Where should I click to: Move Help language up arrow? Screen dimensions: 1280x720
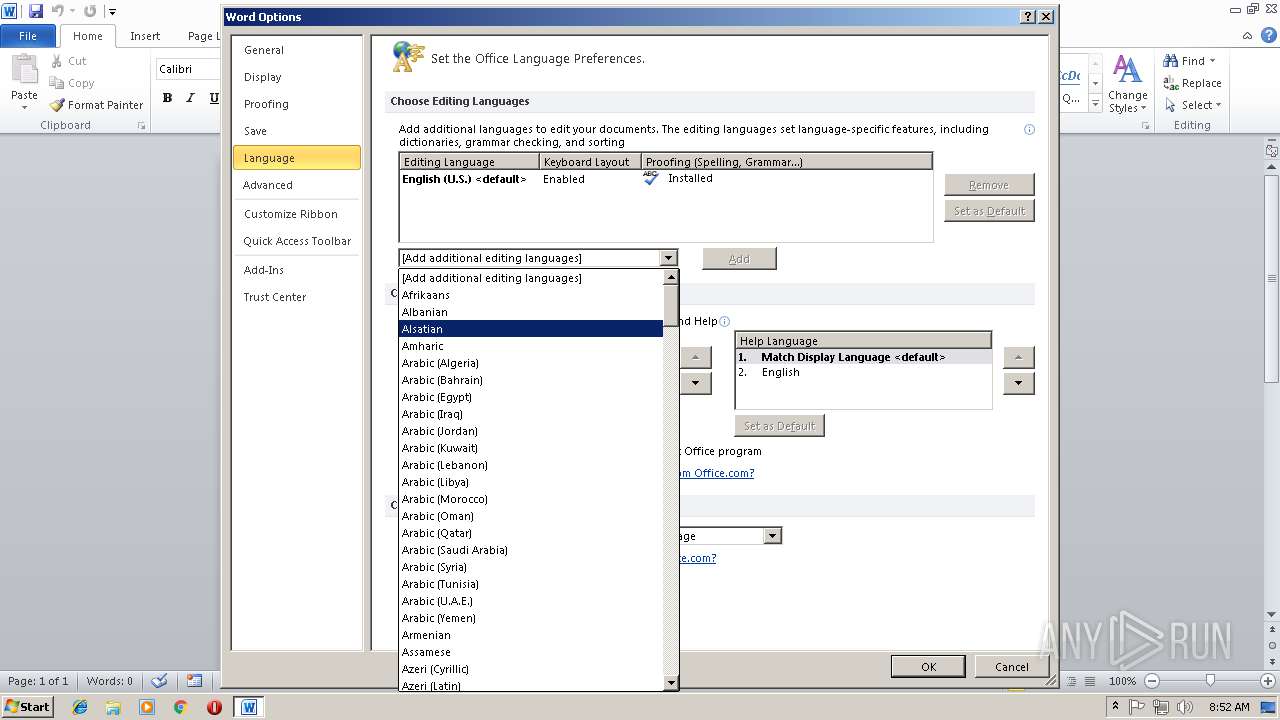pyautogui.click(x=1018, y=357)
